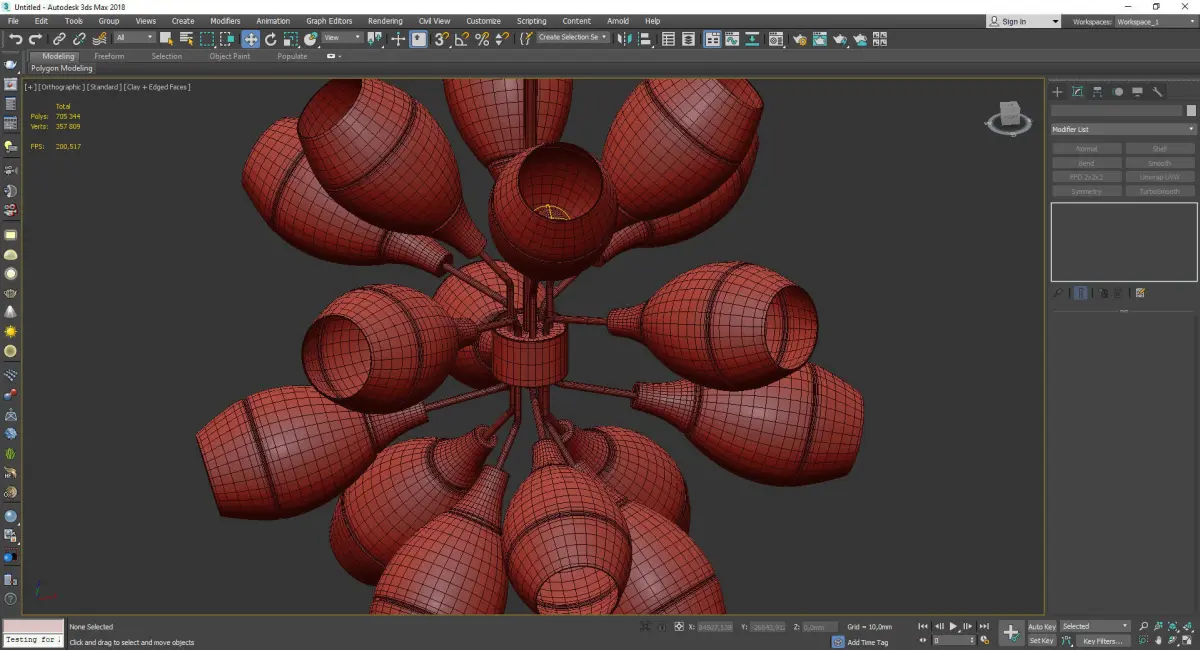The width and height of the screenshot is (1200, 650).
Task: Click the Key Filters button
Action: pos(1101,641)
